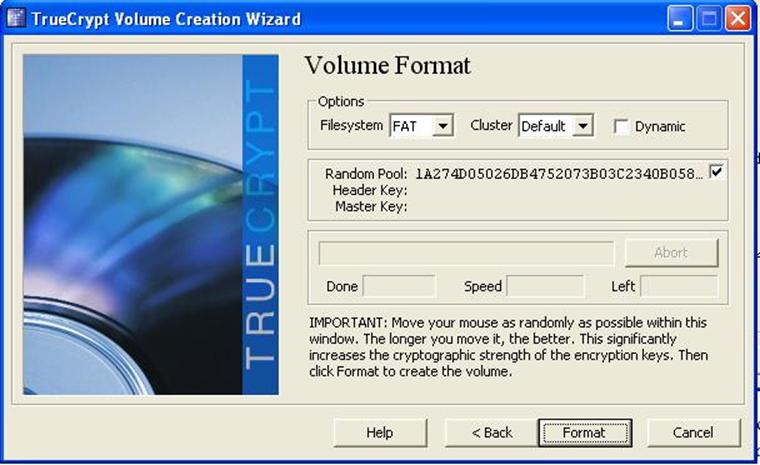Select the Speed field
The image size is (760, 465).
[x=545, y=287]
